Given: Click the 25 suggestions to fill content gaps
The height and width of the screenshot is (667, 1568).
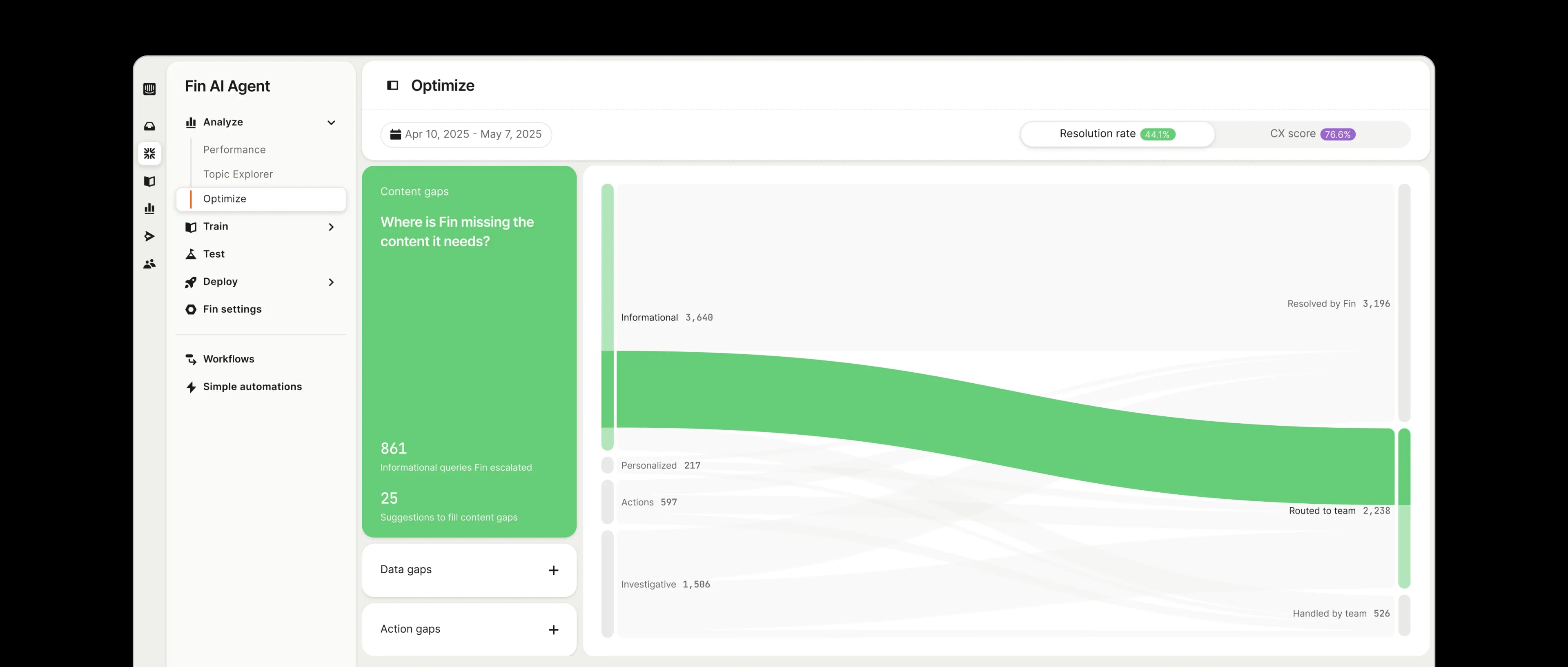Looking at the screenshot, I should (449, 506).
